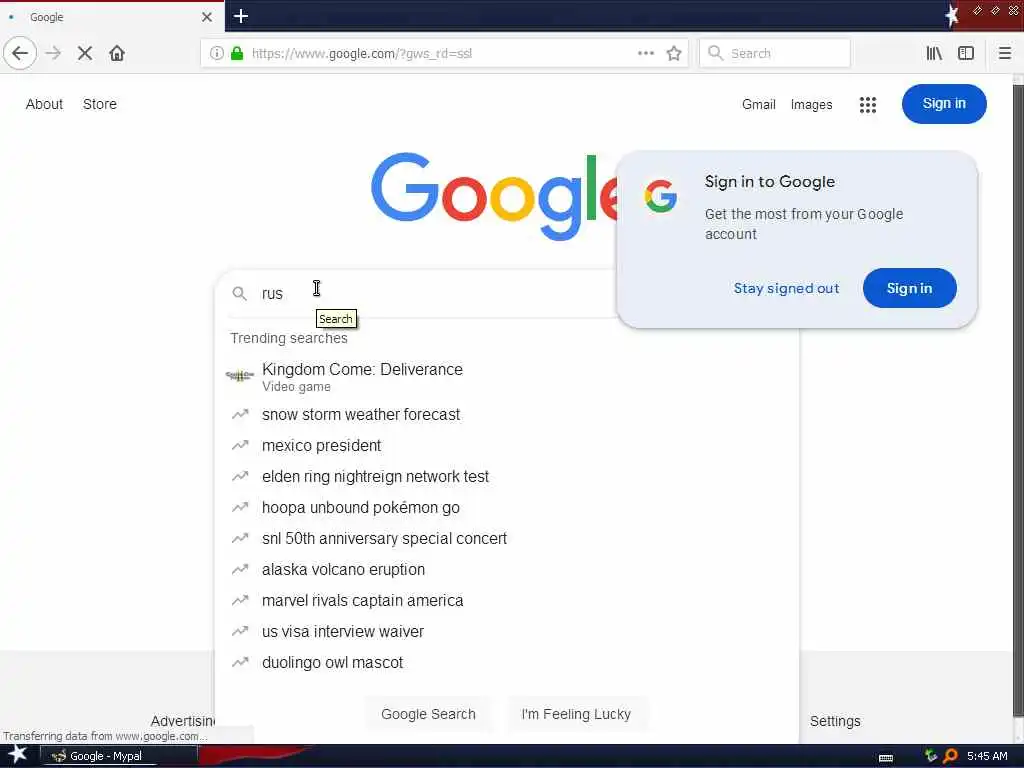Click the 5:45 AM taskbar clock
Screen dimensions: 1024x768
tap(987, 756)
